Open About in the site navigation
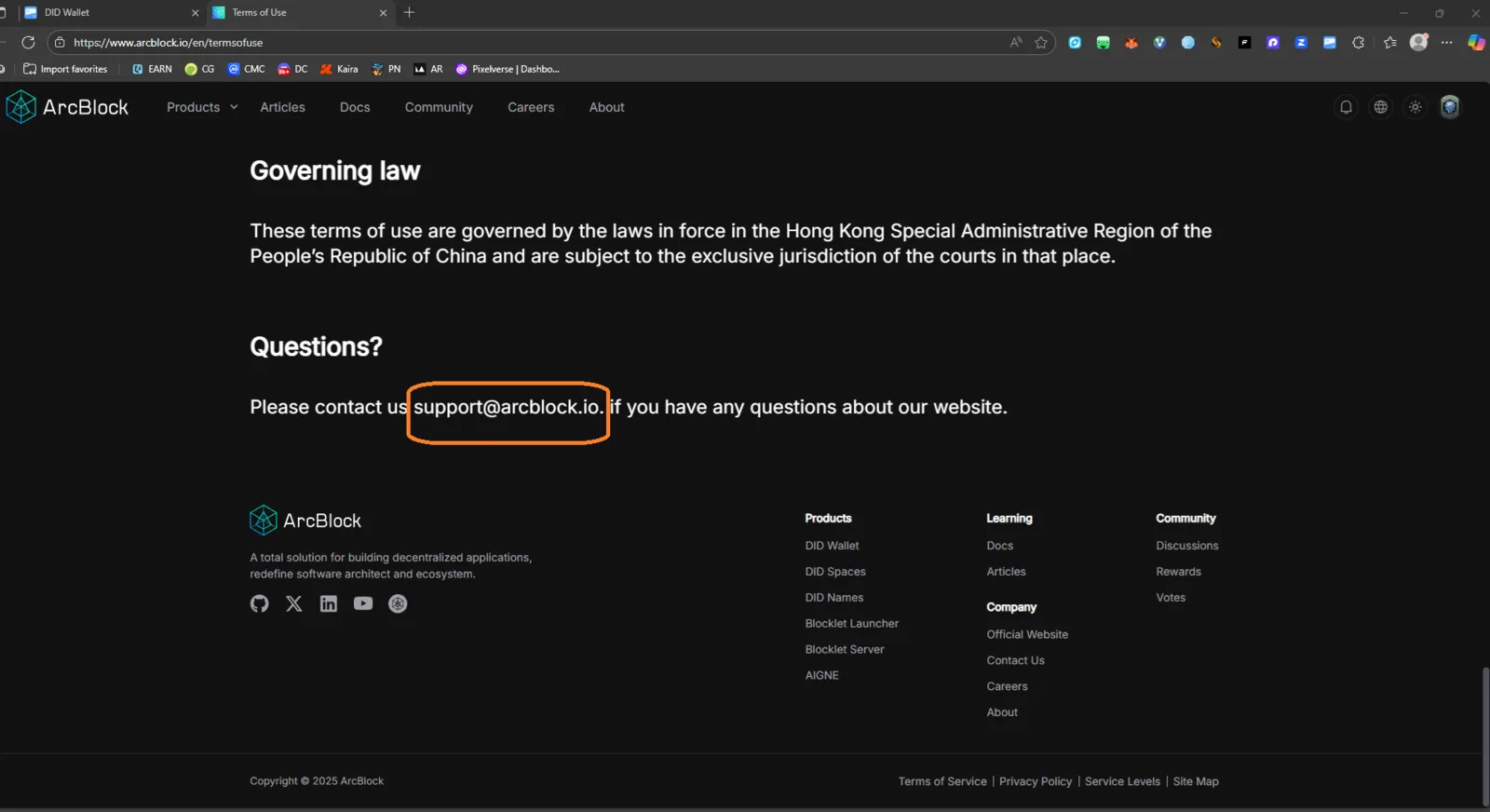This screenshot has width=1490, height=812. coord(606,107)
